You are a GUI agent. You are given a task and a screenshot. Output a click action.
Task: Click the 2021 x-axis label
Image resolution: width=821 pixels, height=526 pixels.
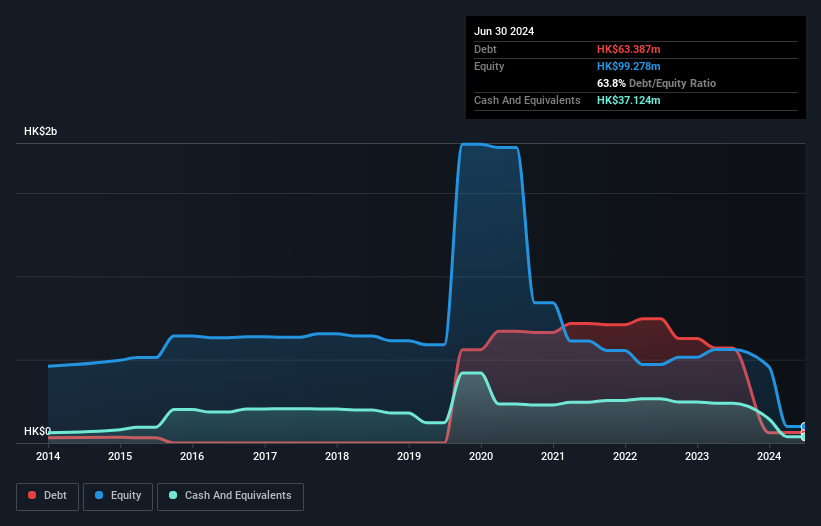click(x=553, y=456)
